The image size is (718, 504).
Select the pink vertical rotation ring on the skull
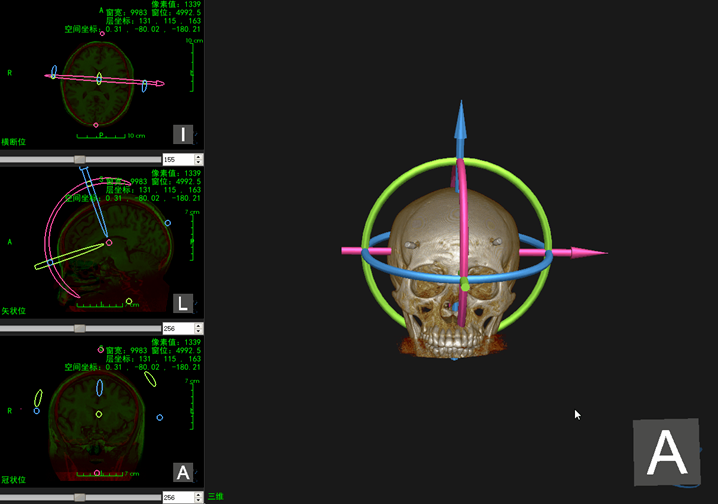point(463,220)
